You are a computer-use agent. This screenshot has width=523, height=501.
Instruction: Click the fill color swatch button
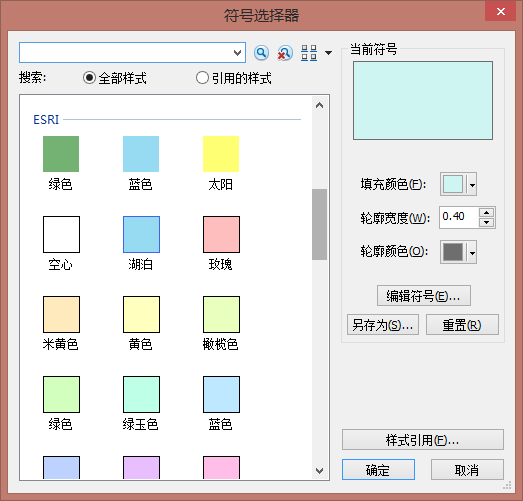(453, 184)
